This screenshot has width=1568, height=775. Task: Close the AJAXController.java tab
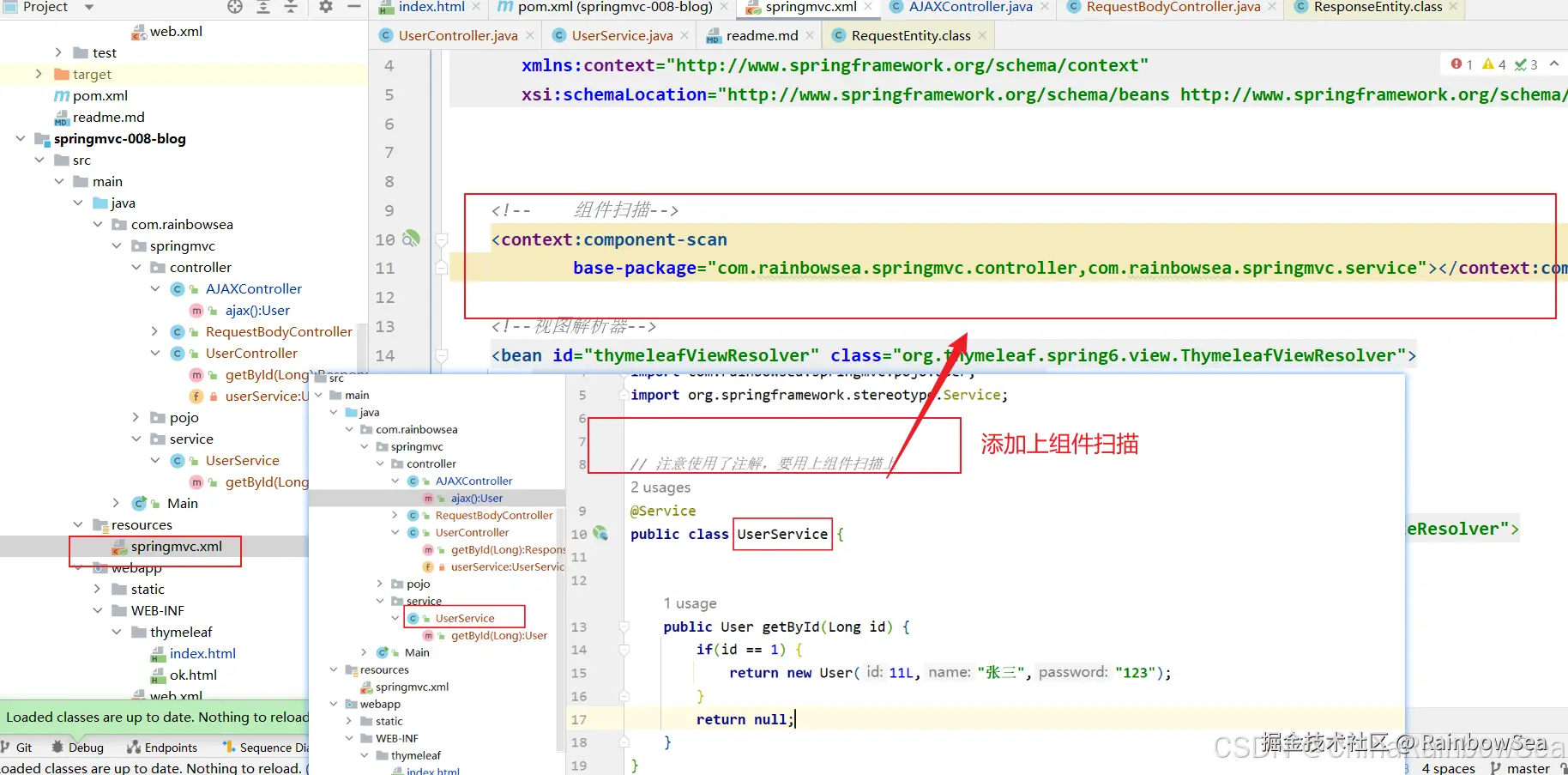(x=1045, y=7)
